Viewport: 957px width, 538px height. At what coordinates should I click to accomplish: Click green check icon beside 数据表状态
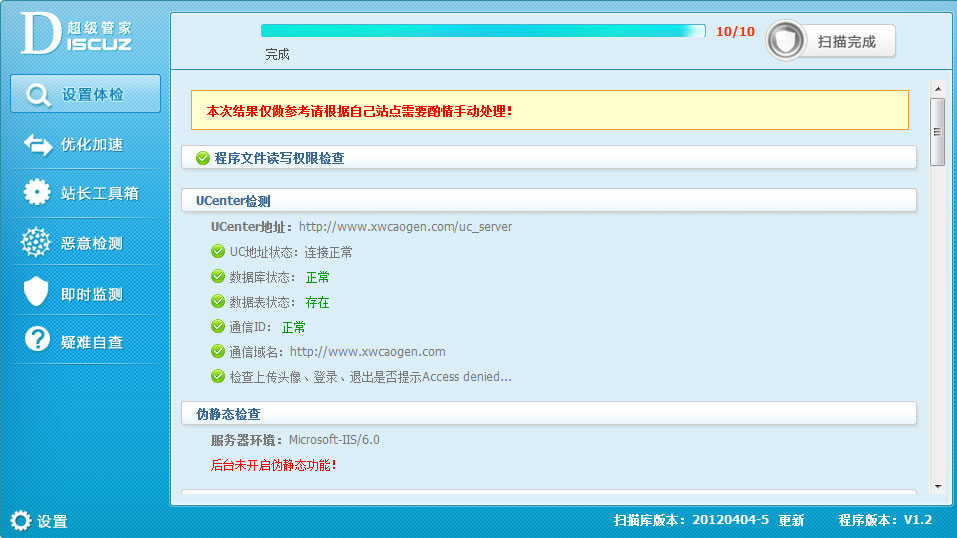coord(218,302)
